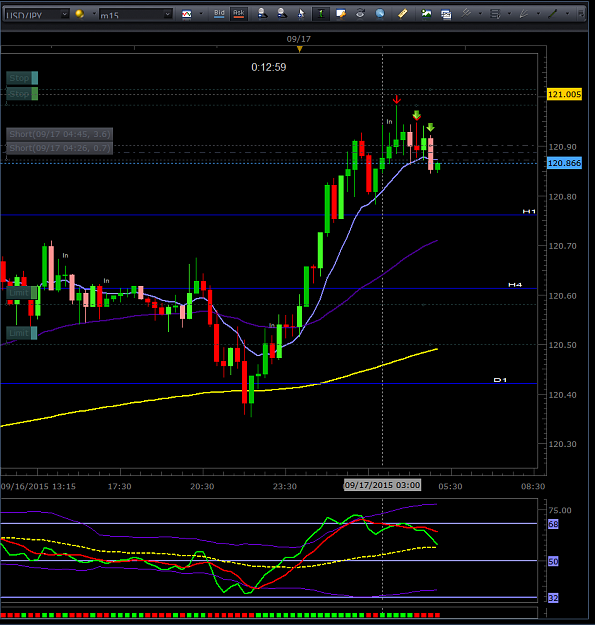This screenshot has width=595, height=625.
Task: Click the H4 level line label
Action: 515,285
